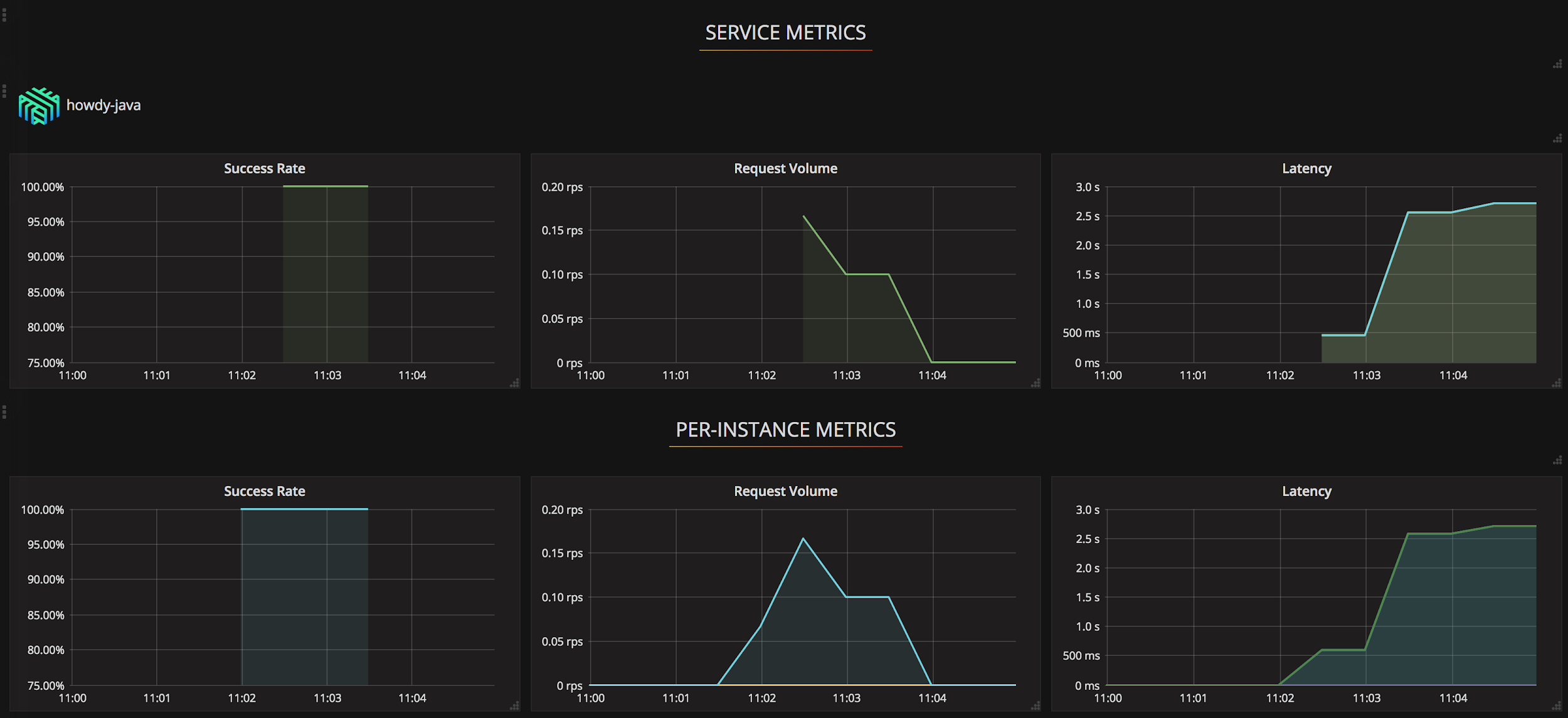1568x718 pixels.
Task: Grab resize handle of per-instance Latency panel
Action: tap(1556, 705)
